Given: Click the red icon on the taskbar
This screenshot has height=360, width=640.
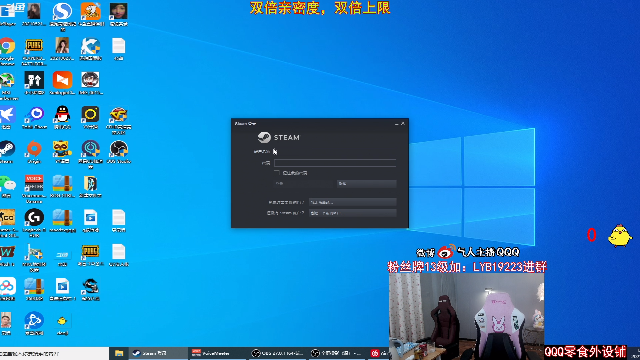Looking at the screenshot, I should 375,353.
